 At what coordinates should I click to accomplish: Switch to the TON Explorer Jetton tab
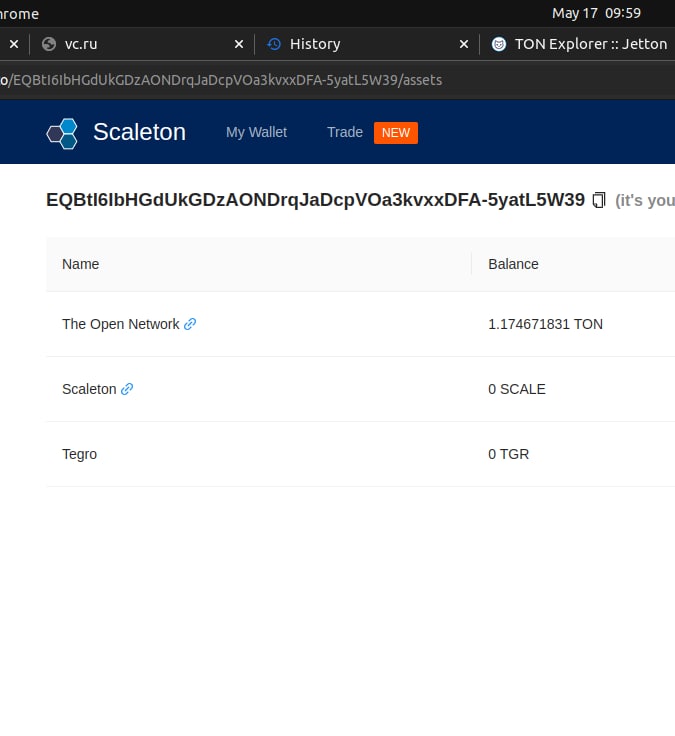[x=578, y=44]
